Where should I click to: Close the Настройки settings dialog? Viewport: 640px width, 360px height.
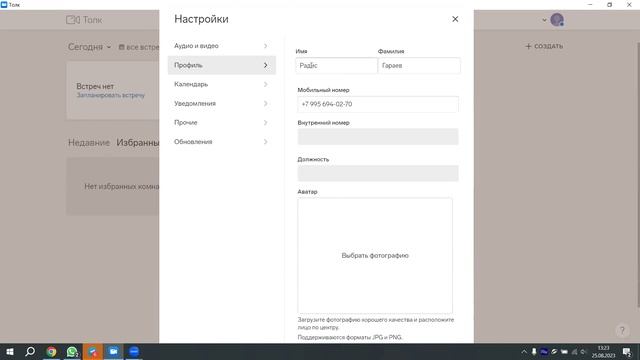tap(455, 19)
